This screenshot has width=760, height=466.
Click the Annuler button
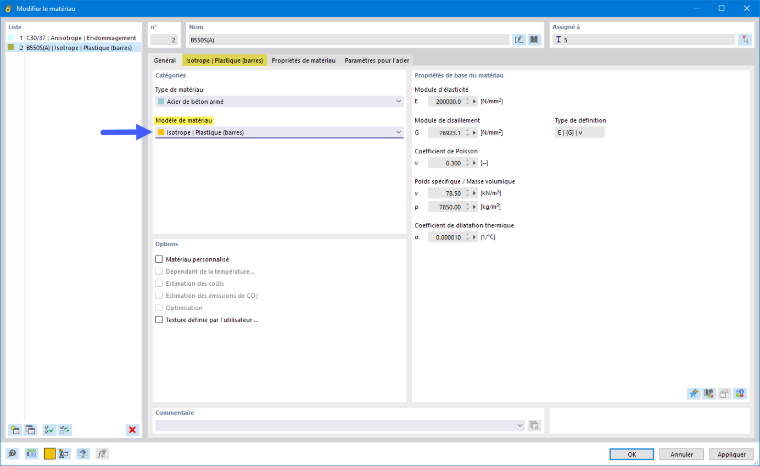click(681, 454)
